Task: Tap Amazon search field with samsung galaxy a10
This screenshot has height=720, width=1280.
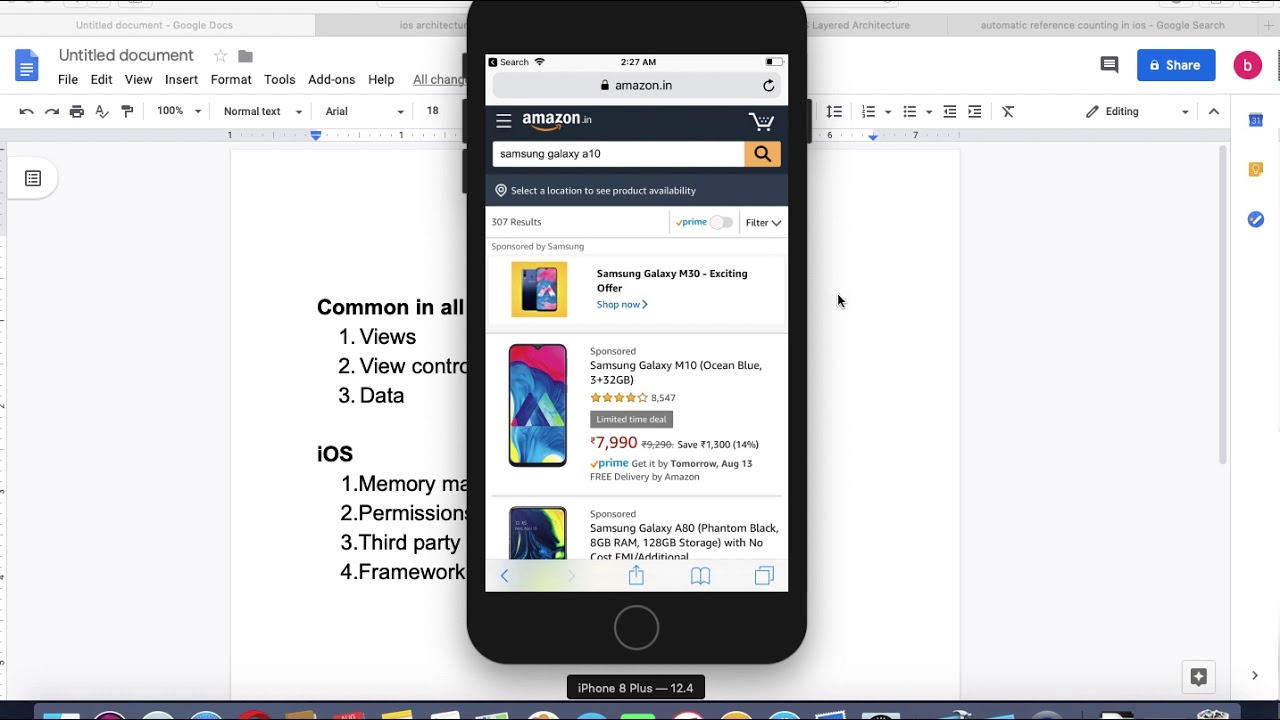Action: point(618,154)
